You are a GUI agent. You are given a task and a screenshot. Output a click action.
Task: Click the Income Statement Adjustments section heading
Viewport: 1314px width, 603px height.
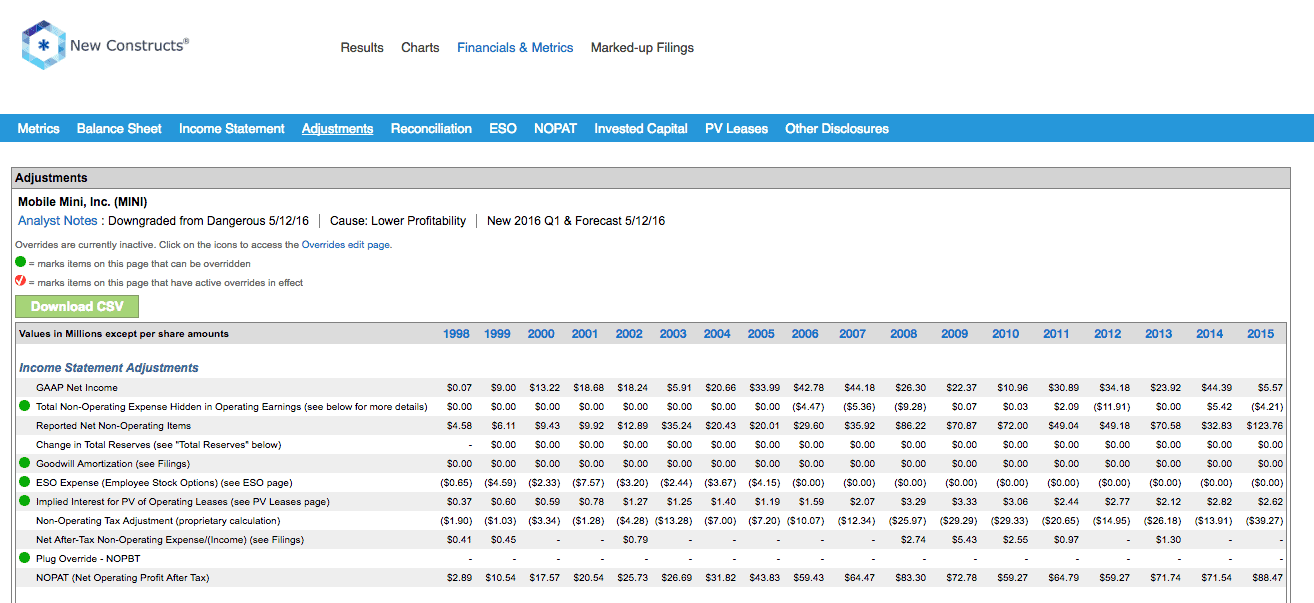tap(109, 368)
